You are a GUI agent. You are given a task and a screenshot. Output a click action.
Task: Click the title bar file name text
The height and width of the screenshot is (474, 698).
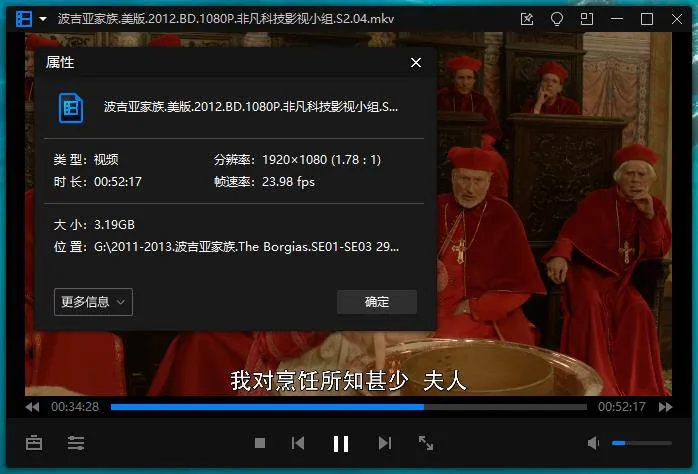coord(226,19)
